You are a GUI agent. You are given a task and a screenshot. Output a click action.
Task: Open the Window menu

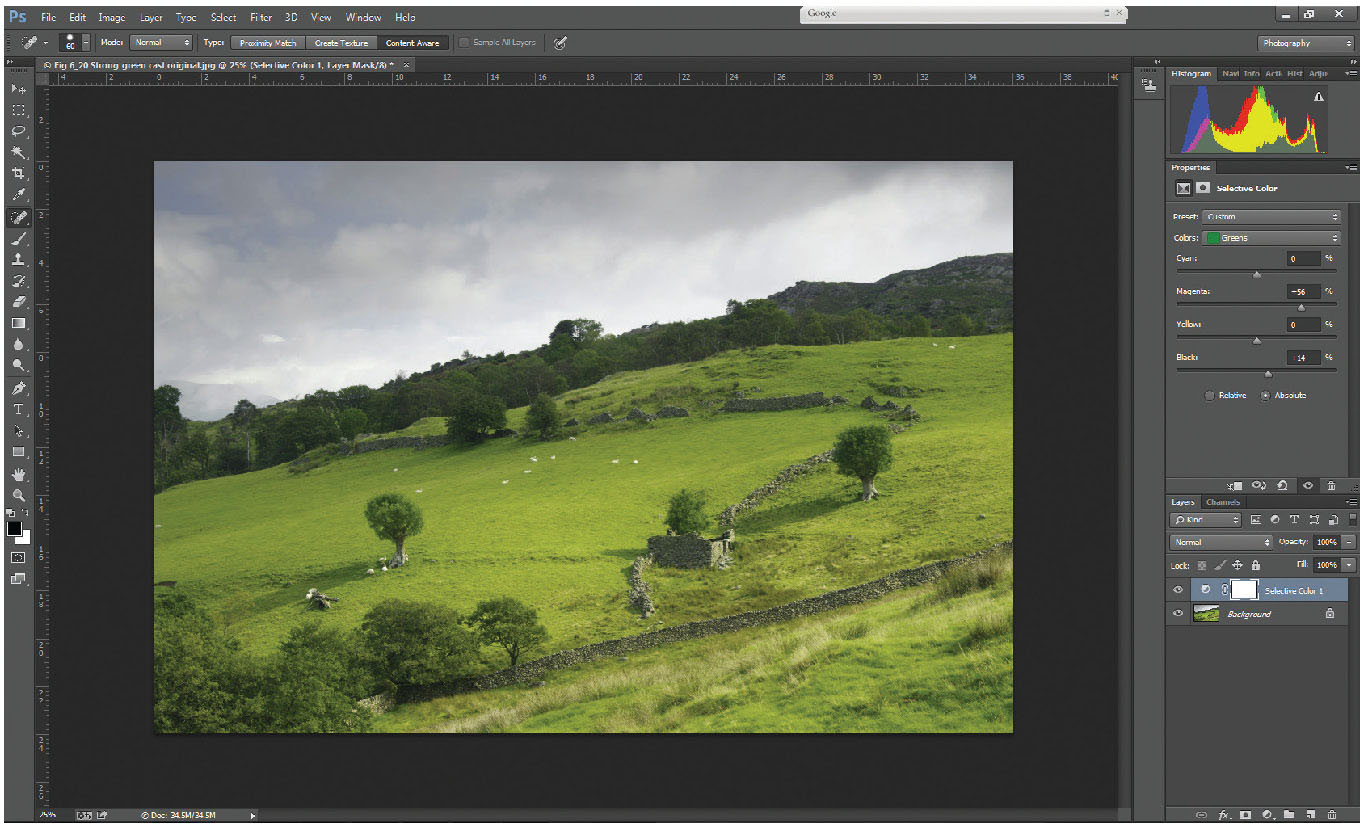point(363,17)
